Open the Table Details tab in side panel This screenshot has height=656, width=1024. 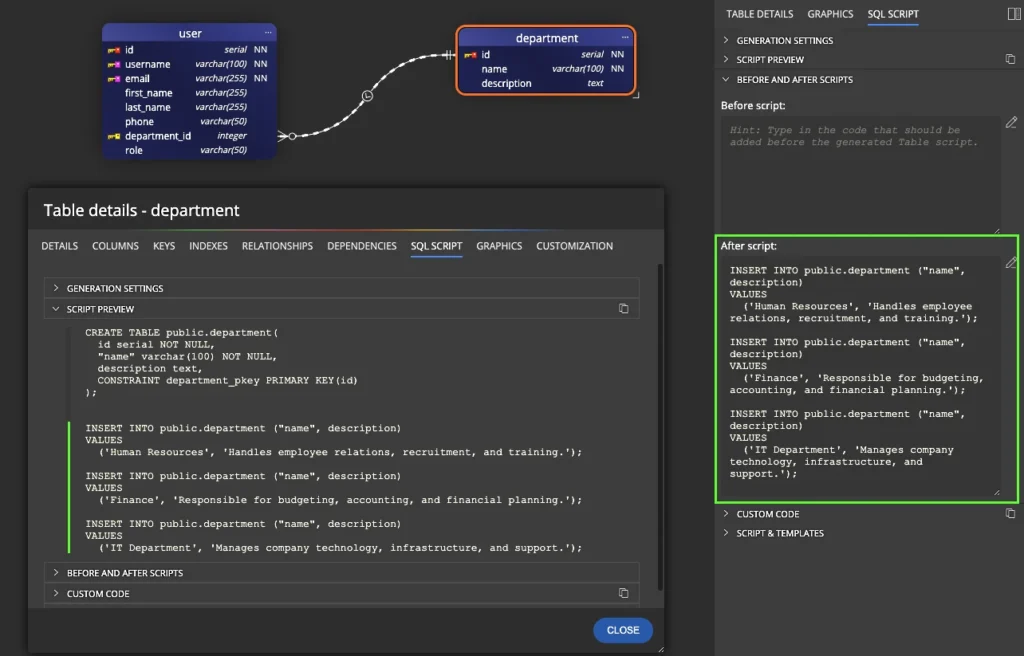point(759,14)
